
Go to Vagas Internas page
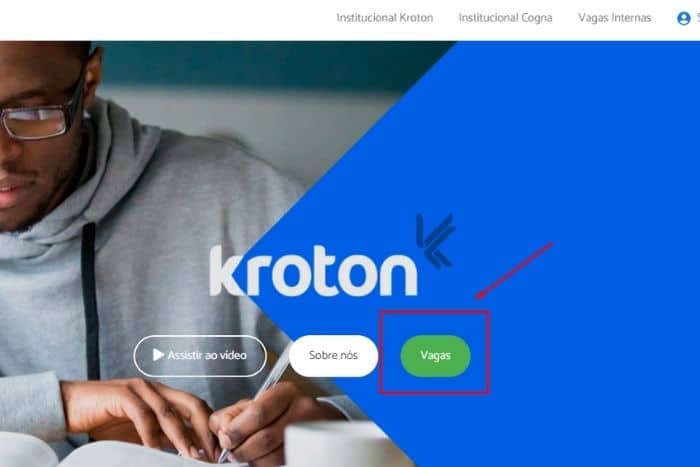click(x=614, y=18)
